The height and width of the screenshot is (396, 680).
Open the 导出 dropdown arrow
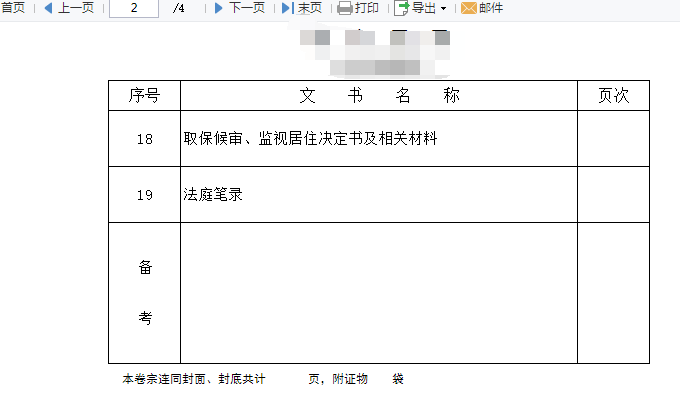pos(443,8)
